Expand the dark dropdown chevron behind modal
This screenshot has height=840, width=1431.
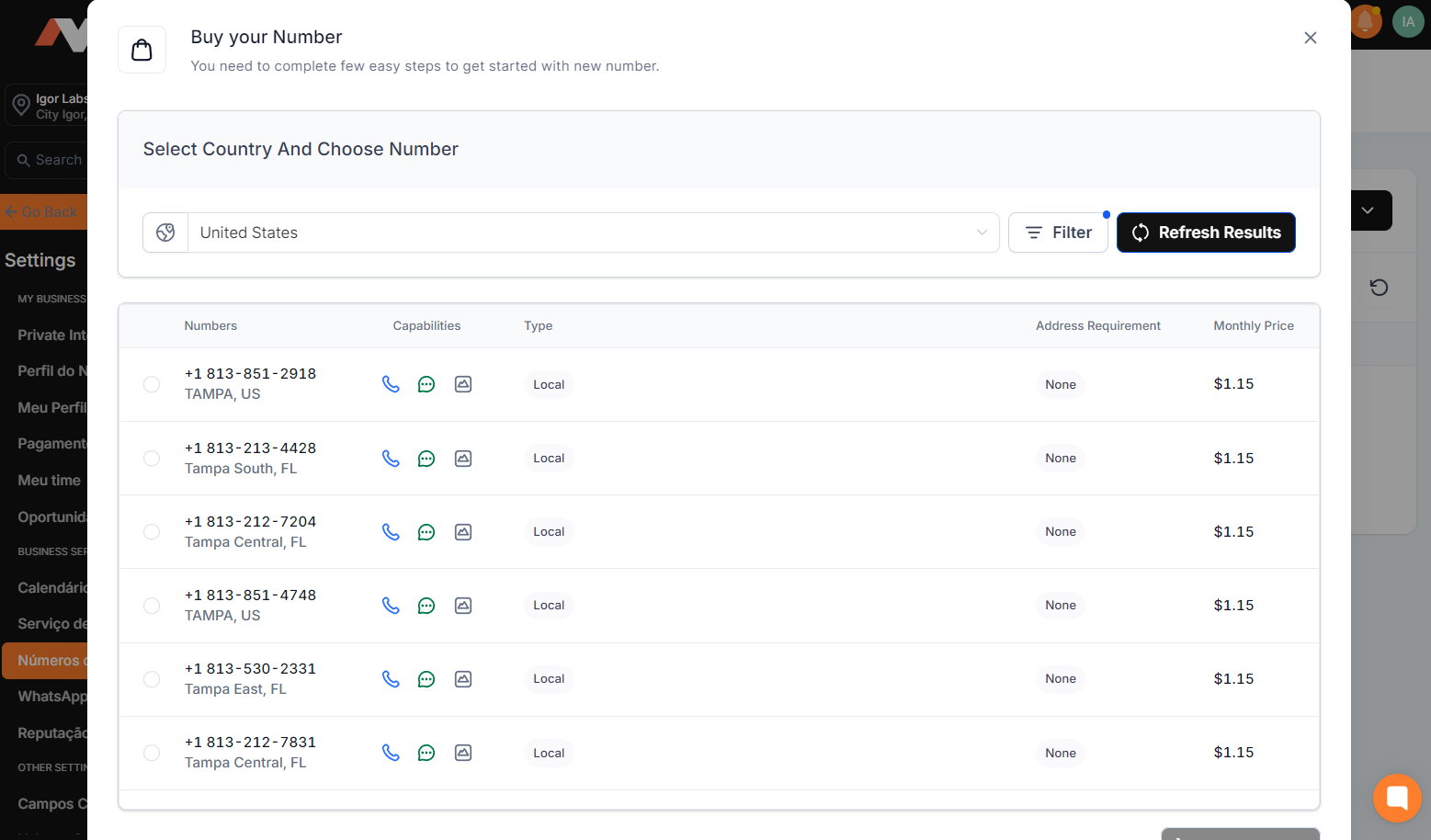tap(1368, 210)
